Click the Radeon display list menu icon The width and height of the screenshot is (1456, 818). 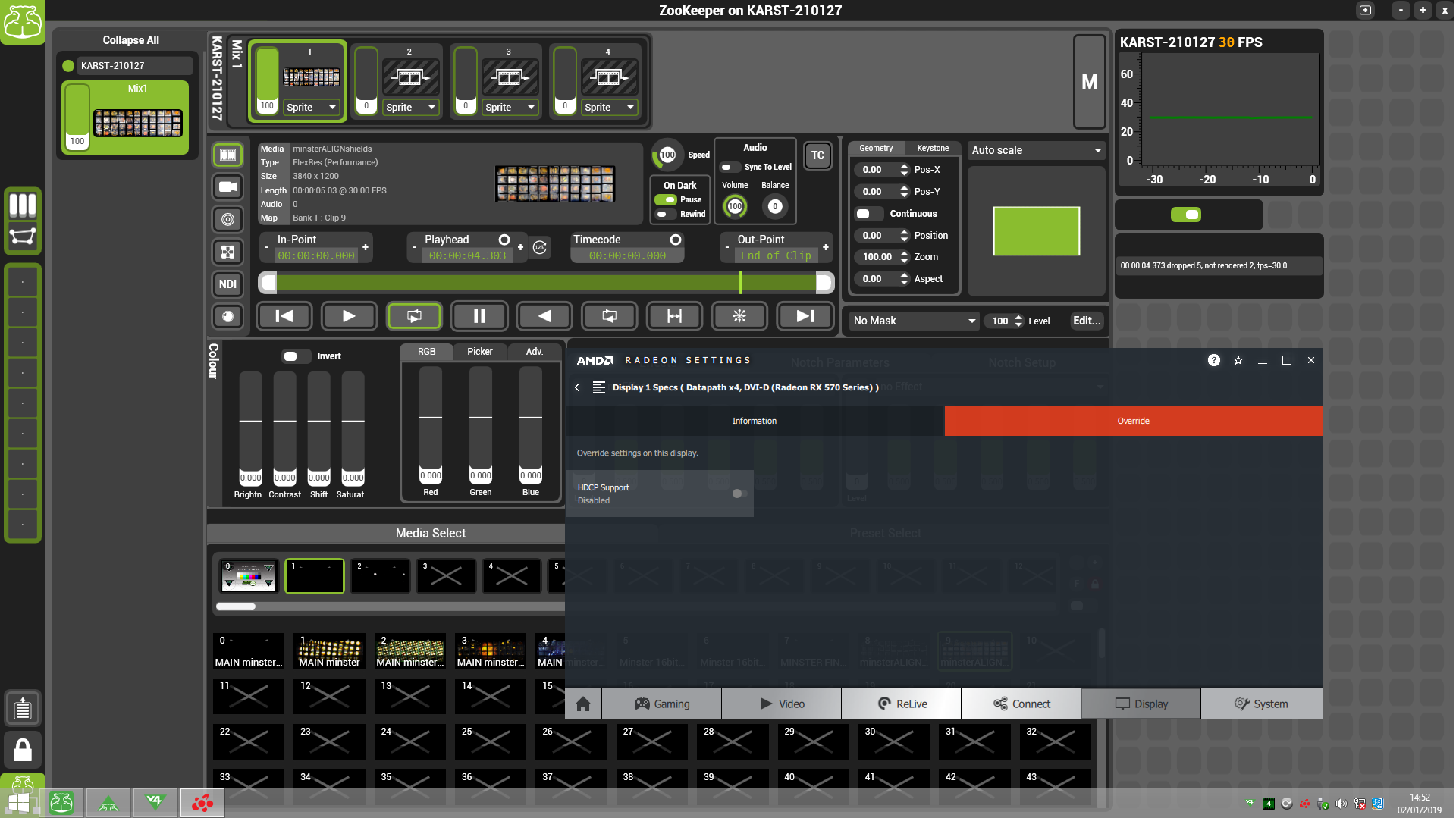click(x=598, y=387)
